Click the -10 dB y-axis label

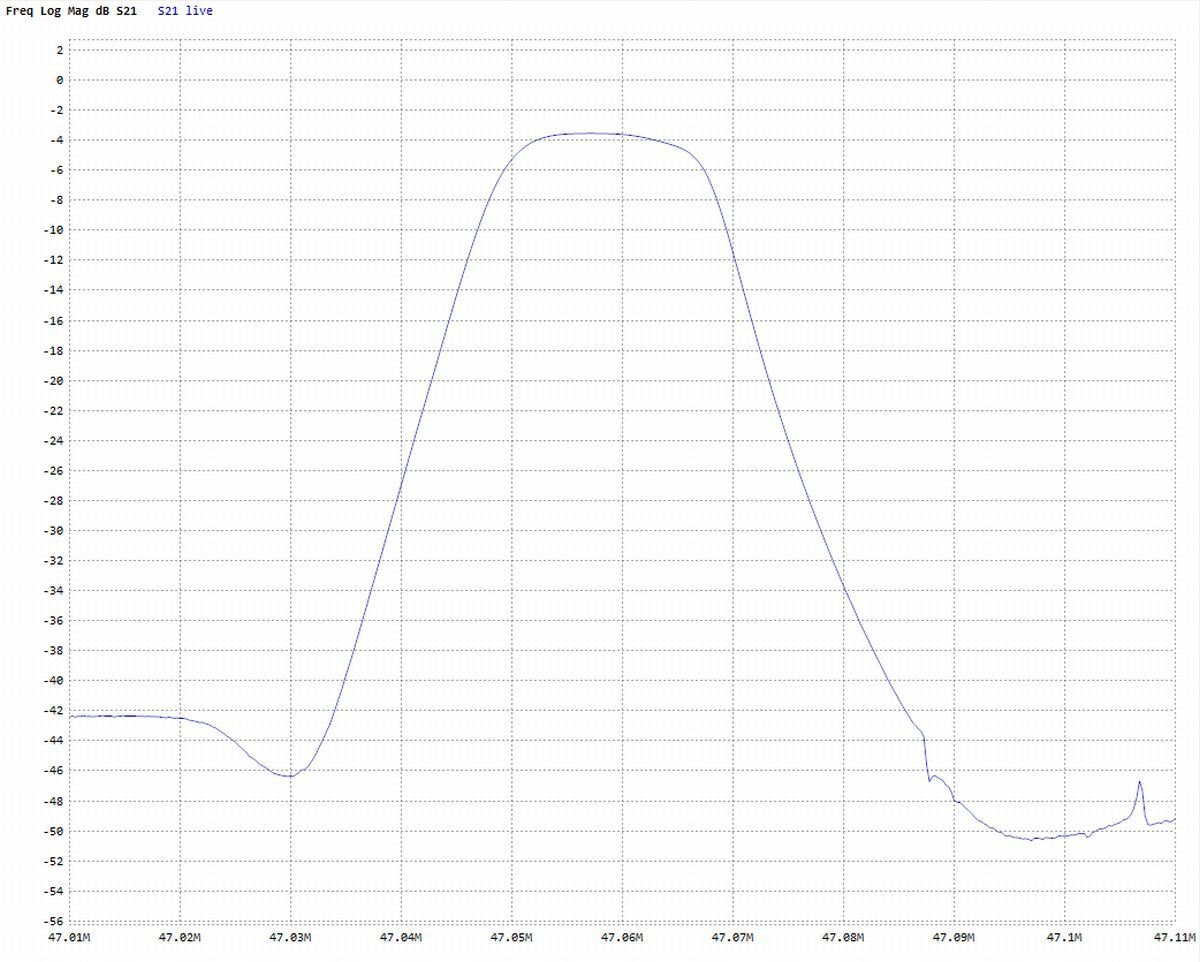pyautogui.click(x=53, y=230)
